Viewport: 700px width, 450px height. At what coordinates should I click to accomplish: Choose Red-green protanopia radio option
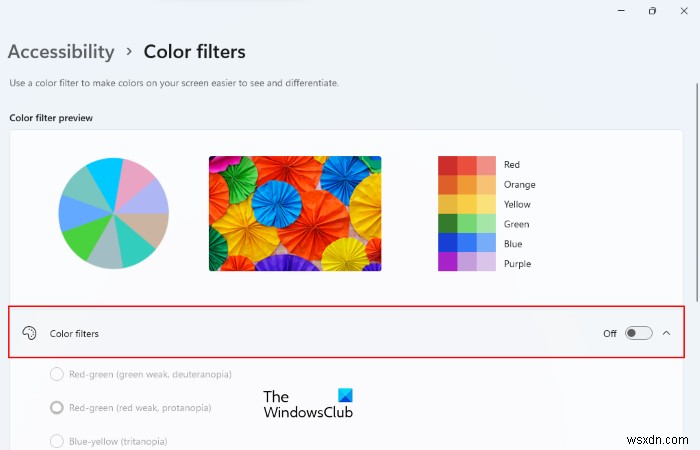[x=57, y=407]
